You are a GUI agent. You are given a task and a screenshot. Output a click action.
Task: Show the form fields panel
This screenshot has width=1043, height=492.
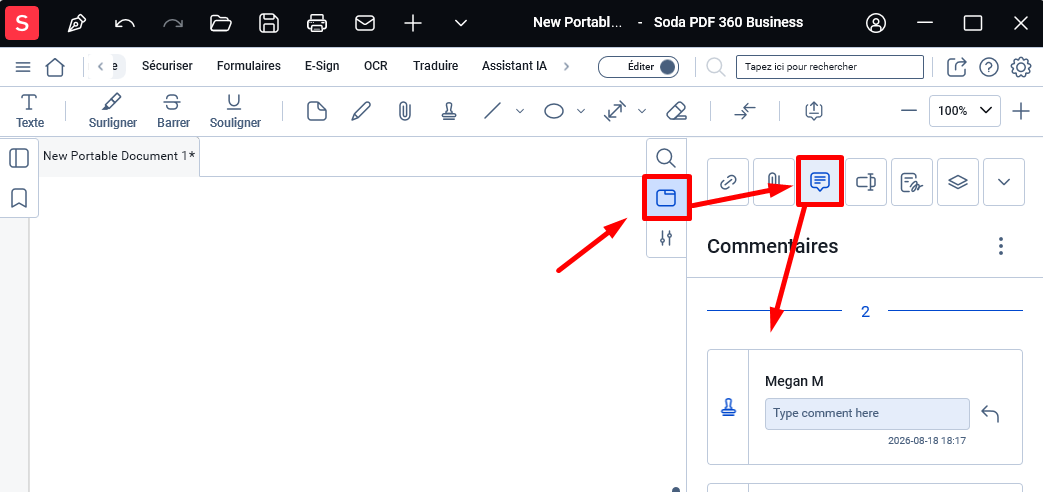point(865,182)
